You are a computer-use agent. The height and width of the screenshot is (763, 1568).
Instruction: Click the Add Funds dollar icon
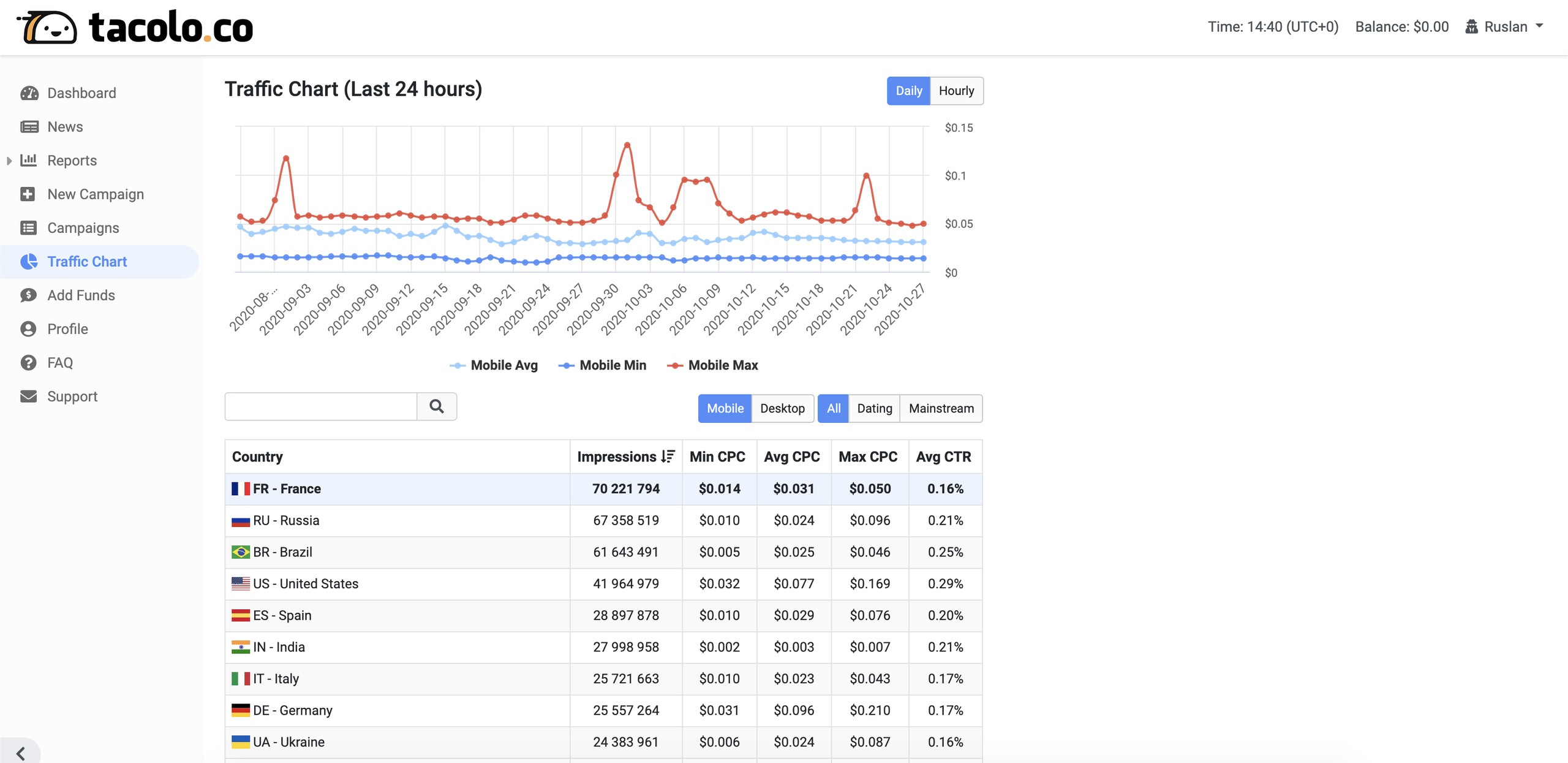point(28,295)
